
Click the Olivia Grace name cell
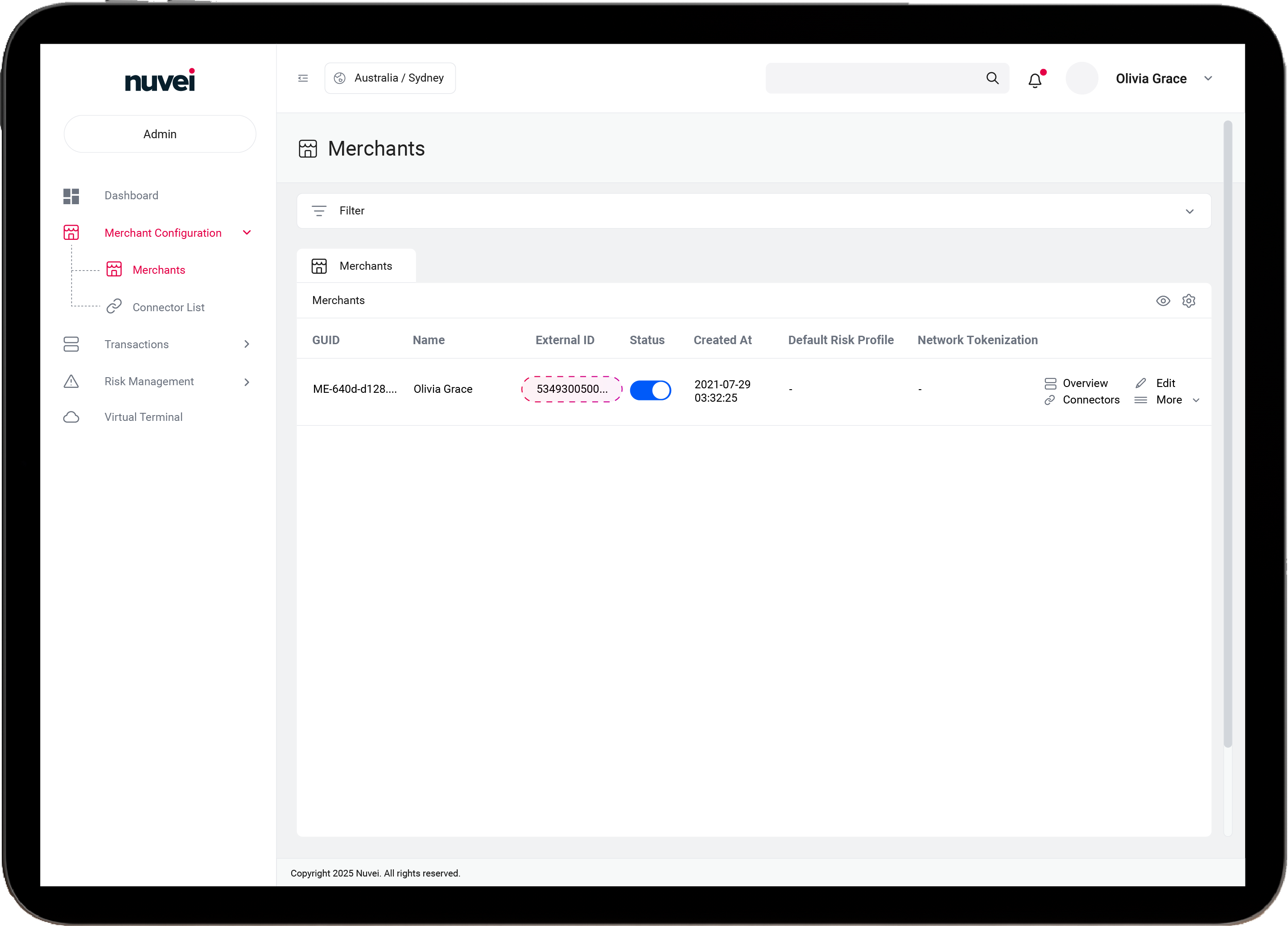pyautogui.click(x=443, y=390)
